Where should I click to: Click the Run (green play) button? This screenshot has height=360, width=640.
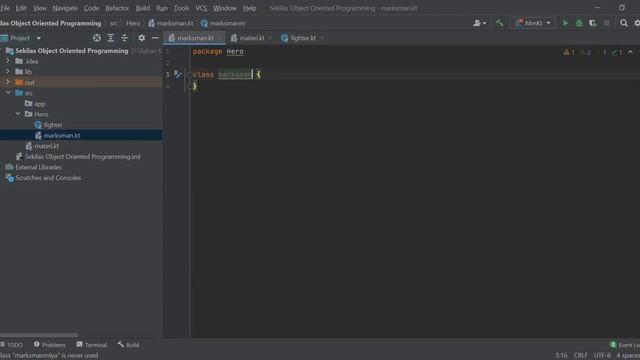tap(565, 23)
